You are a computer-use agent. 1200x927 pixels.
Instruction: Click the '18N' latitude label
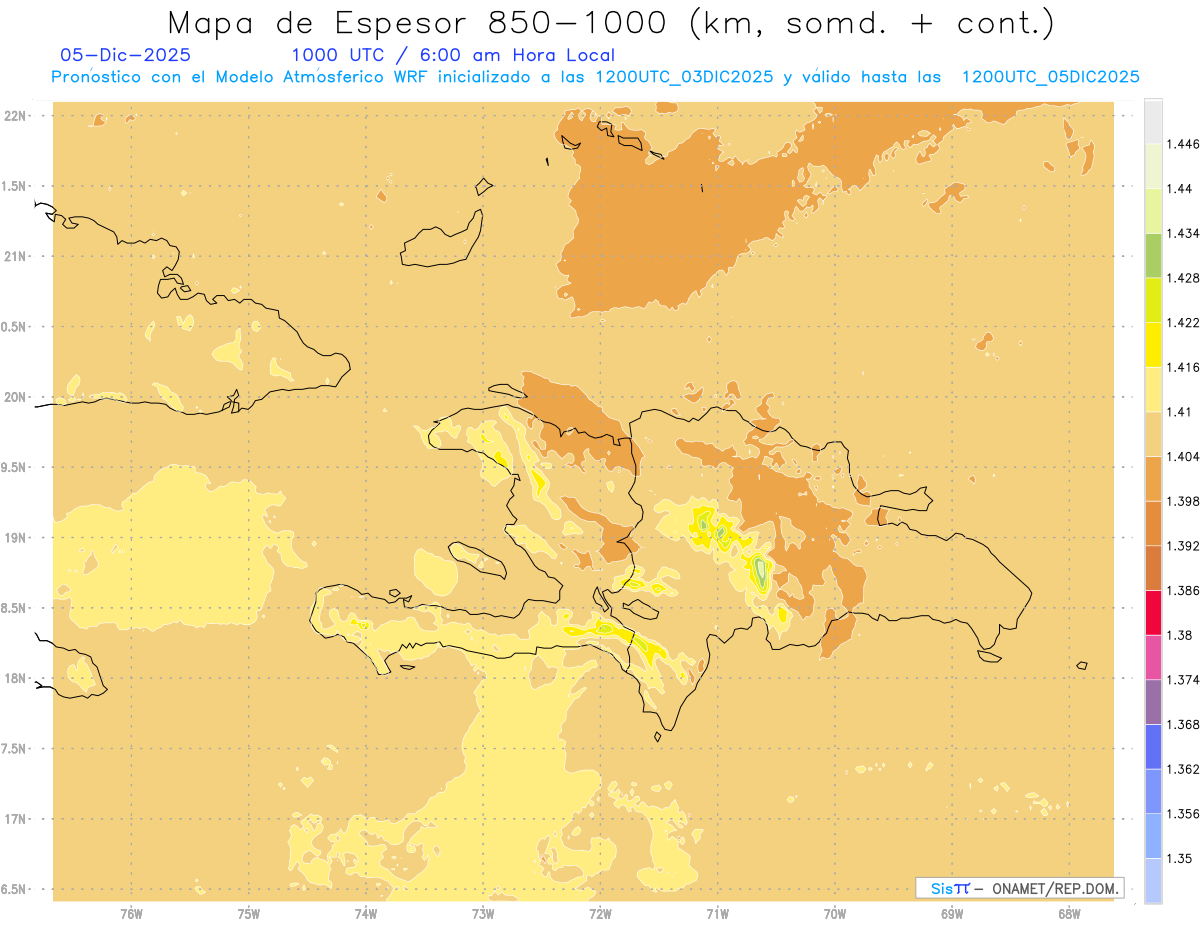(x=15, y=679)
